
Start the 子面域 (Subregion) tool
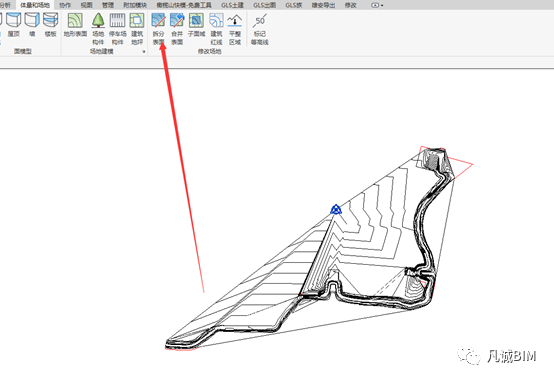pyautogui.click(x=196, y=24)
